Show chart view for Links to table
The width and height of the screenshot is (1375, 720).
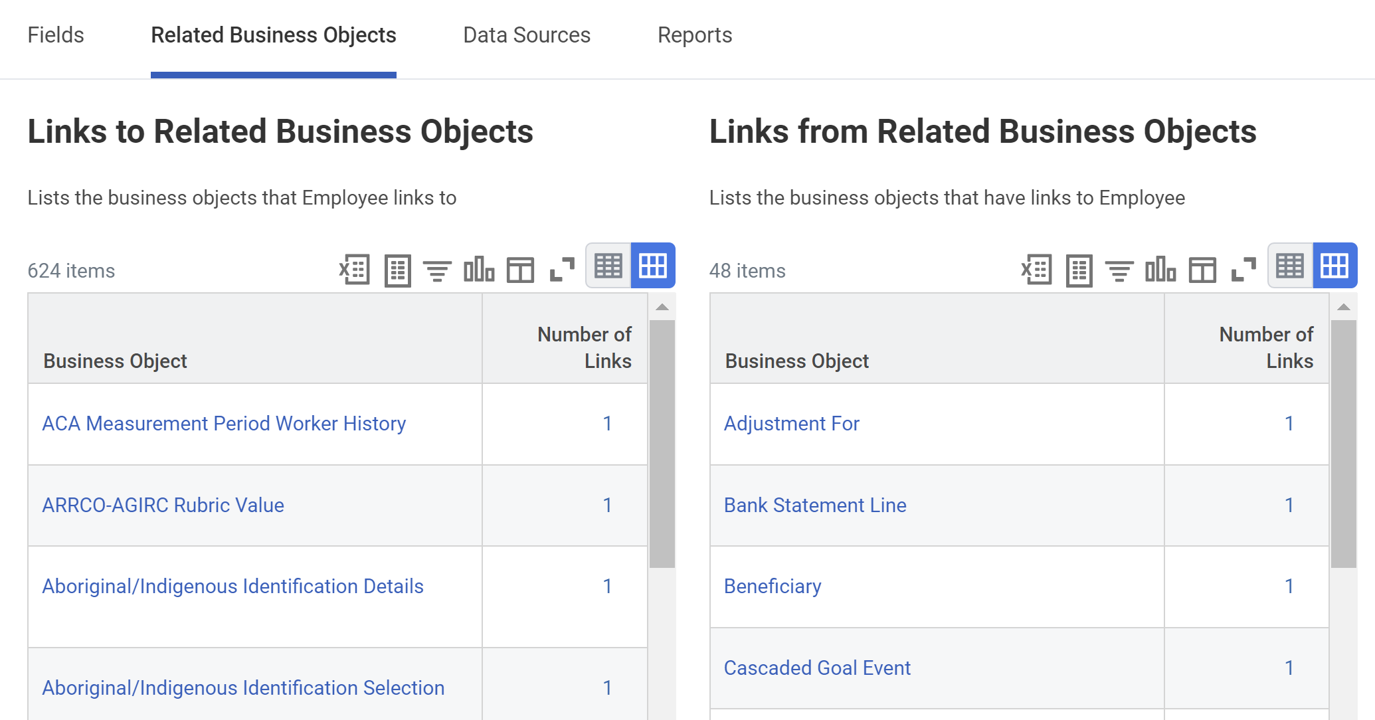click(479, 269)
